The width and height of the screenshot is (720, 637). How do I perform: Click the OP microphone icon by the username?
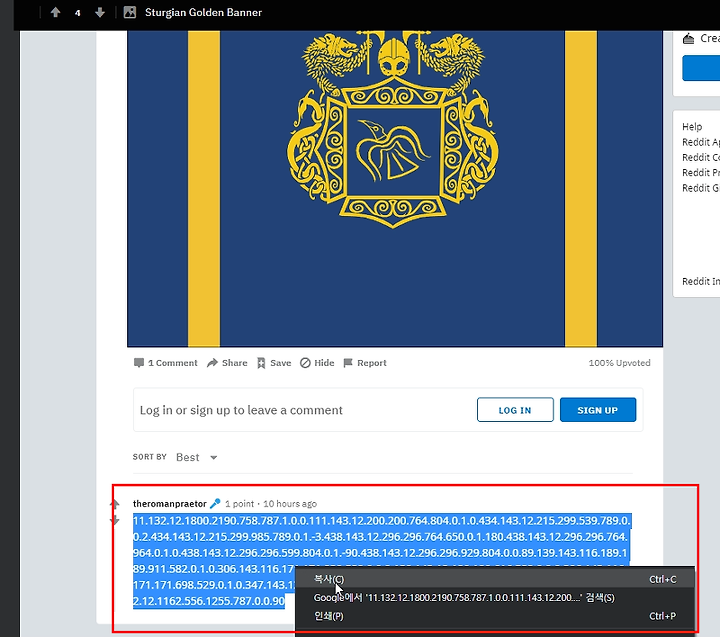215,504
